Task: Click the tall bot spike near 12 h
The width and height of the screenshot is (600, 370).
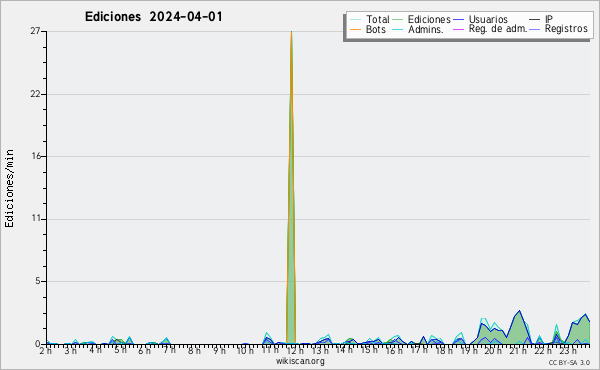Action: pos(291,187)
